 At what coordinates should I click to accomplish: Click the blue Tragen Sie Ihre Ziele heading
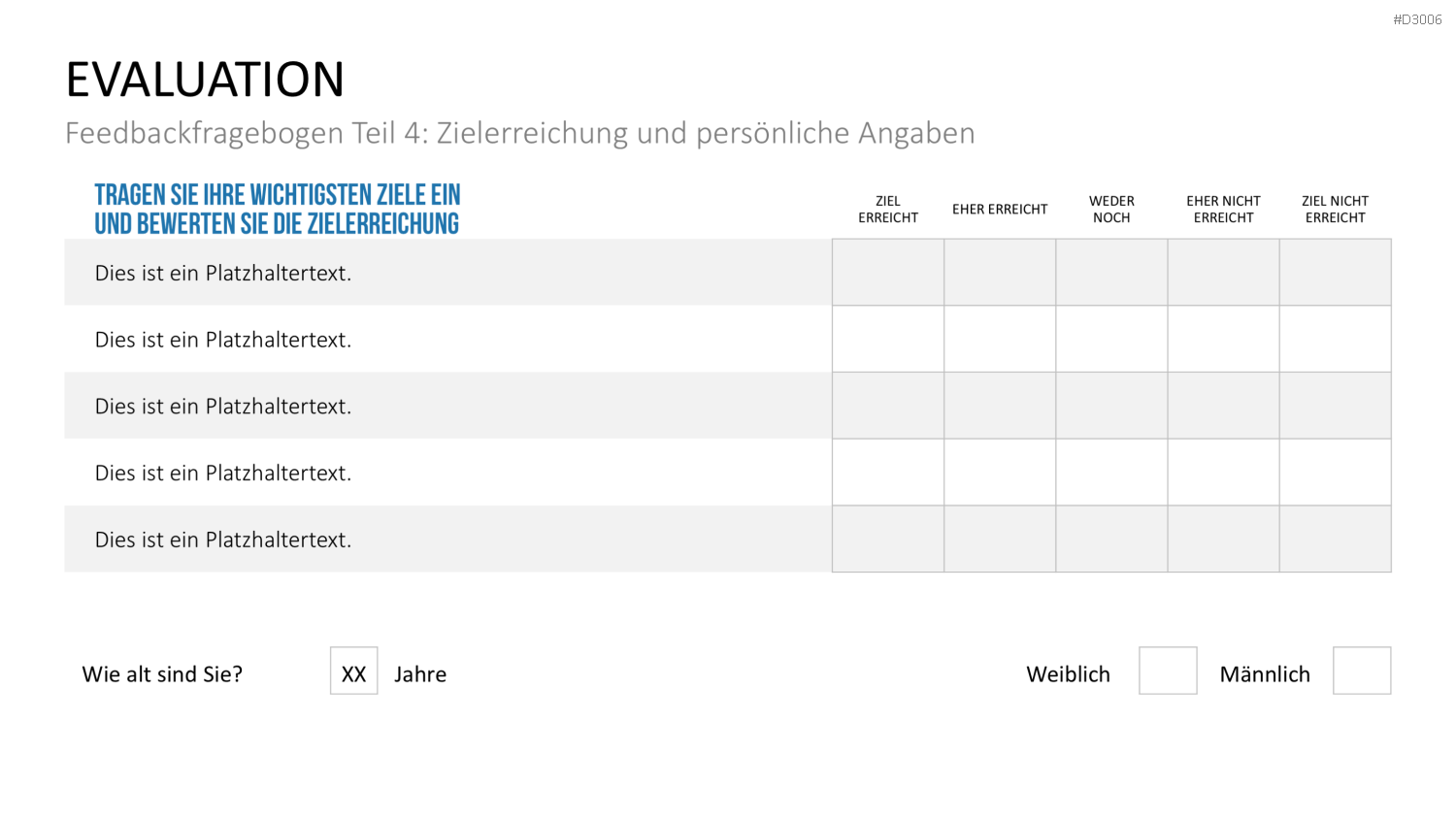[278, 210]
